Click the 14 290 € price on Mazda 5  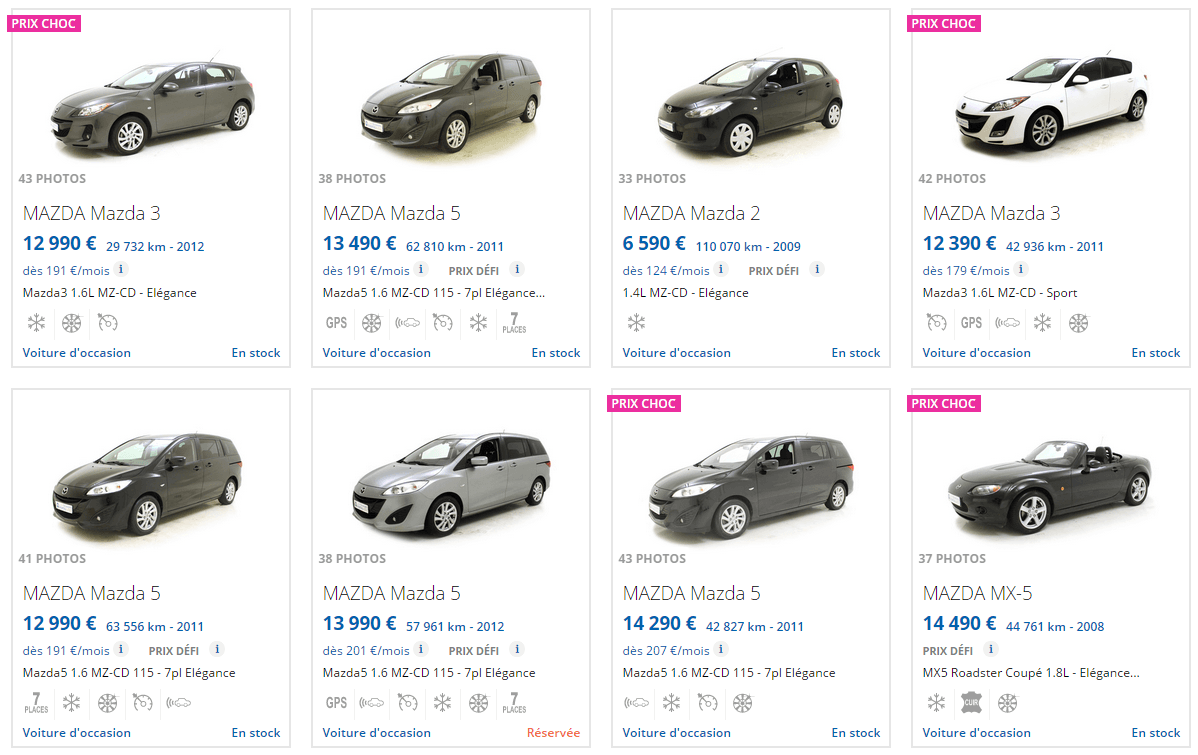tap(659, 623)
